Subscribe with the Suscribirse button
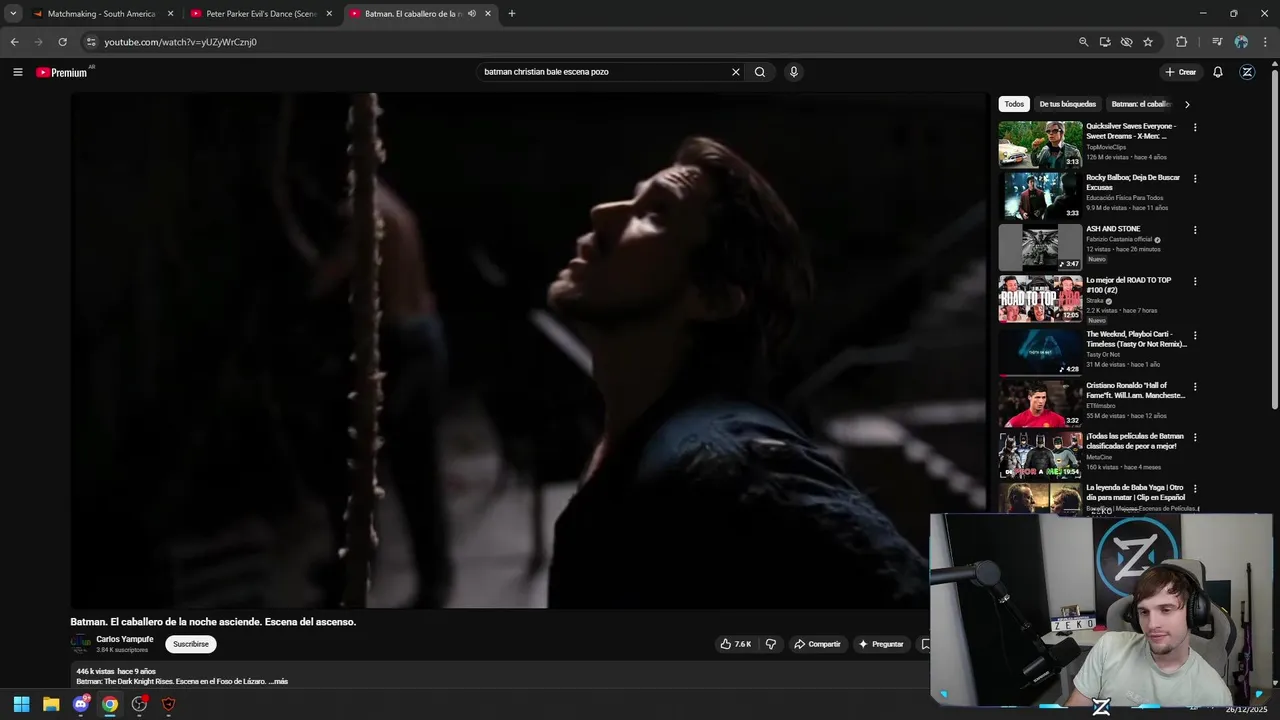1280x720 pixels. pos(191,644)
